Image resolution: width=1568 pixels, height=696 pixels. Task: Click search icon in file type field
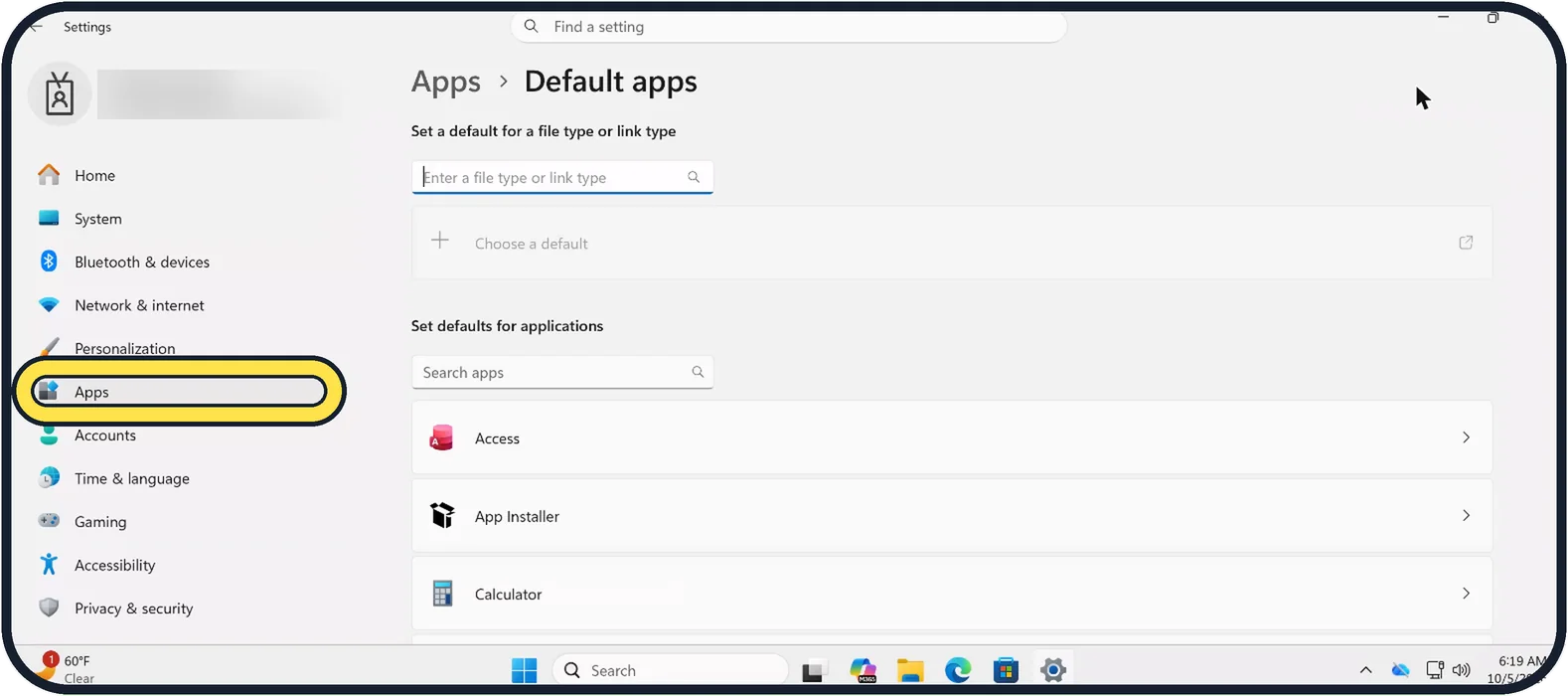coord(694,177)
